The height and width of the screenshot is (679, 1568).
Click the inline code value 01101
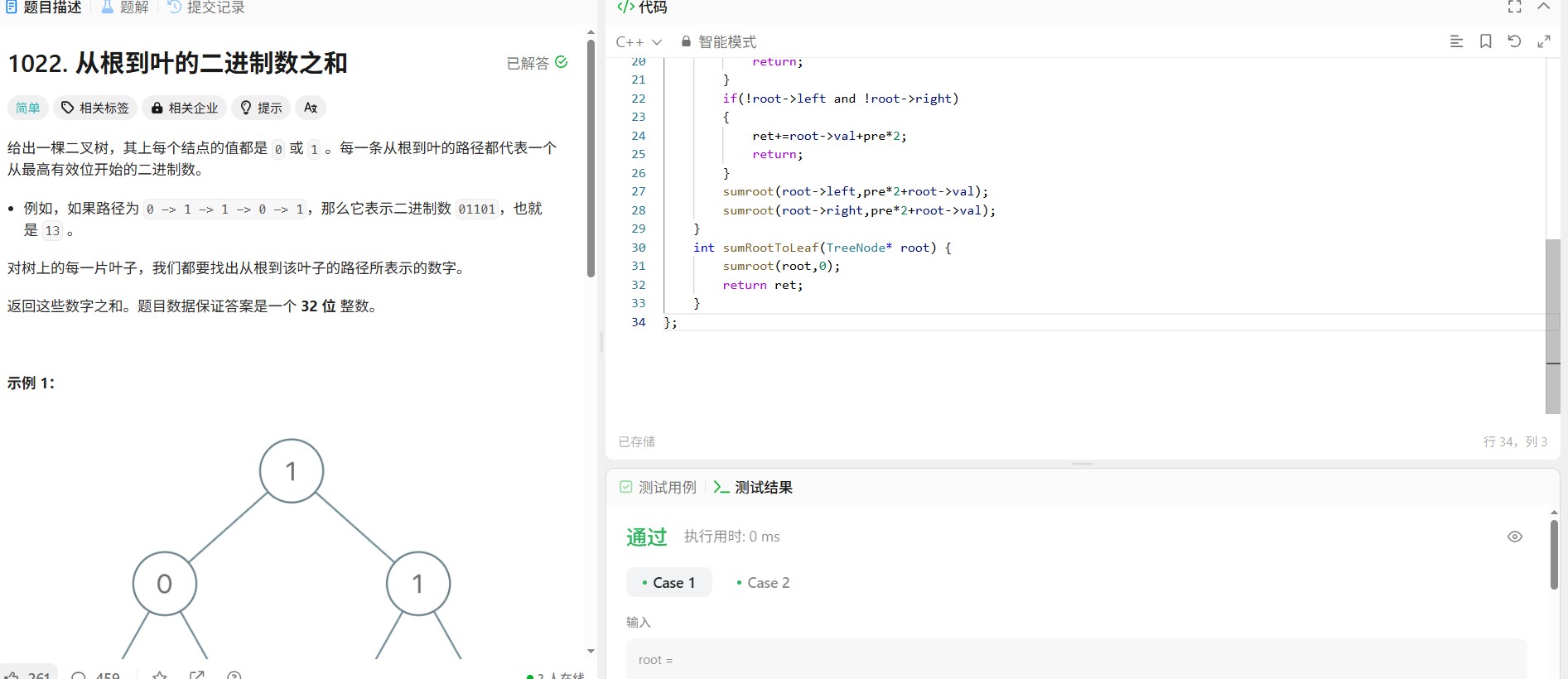point(477,209)
